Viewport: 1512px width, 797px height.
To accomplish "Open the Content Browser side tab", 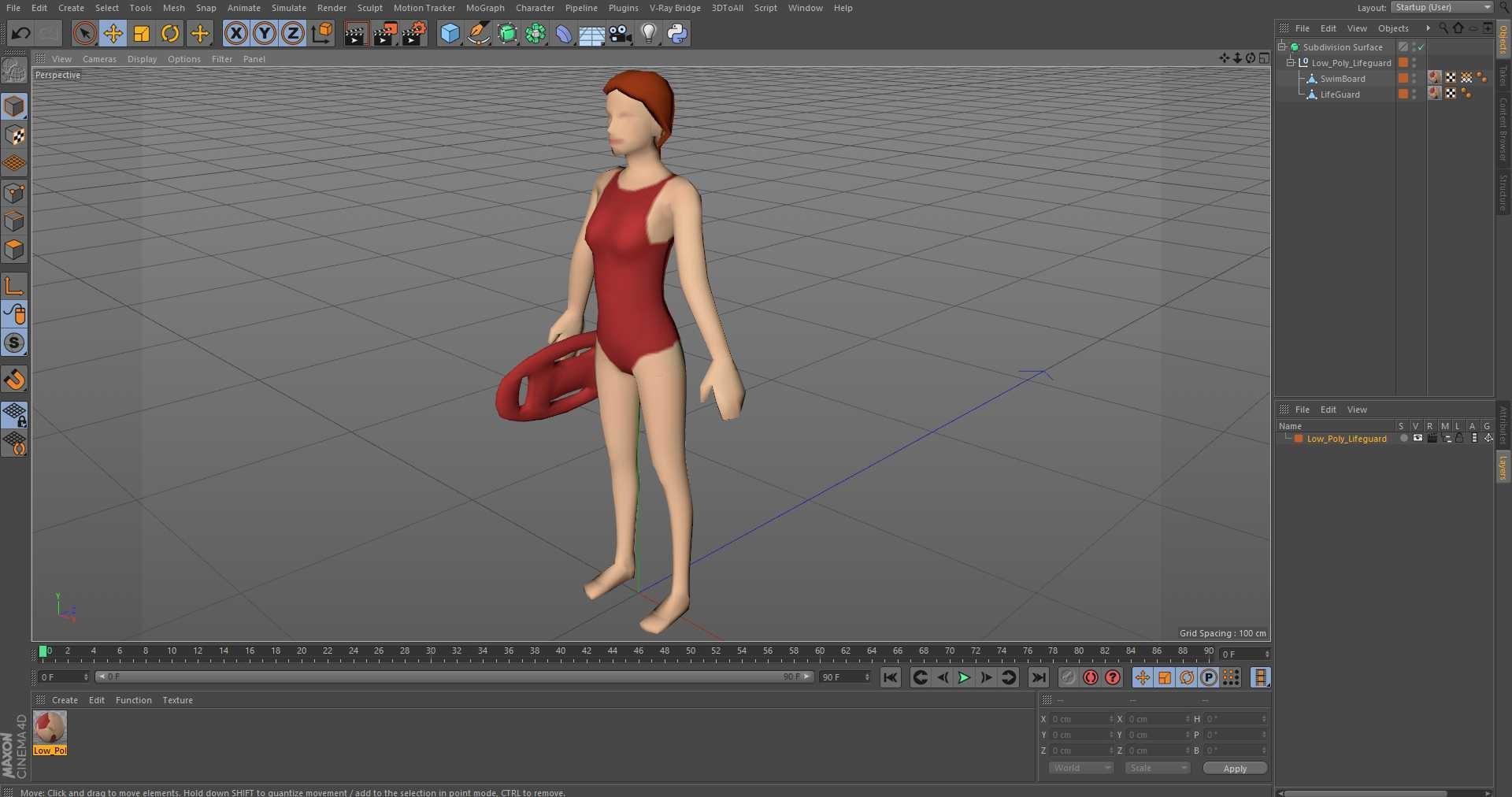I will click(1503, 129).
